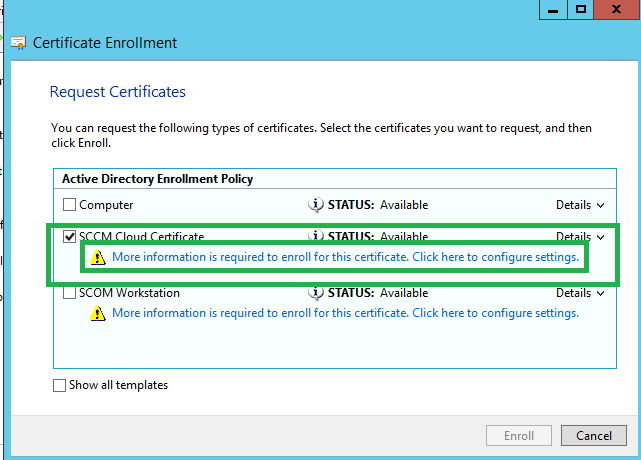Maximize the Certificate Enrollment window
The width and height of the screenshot is (641, 460).
click(580, 10)
